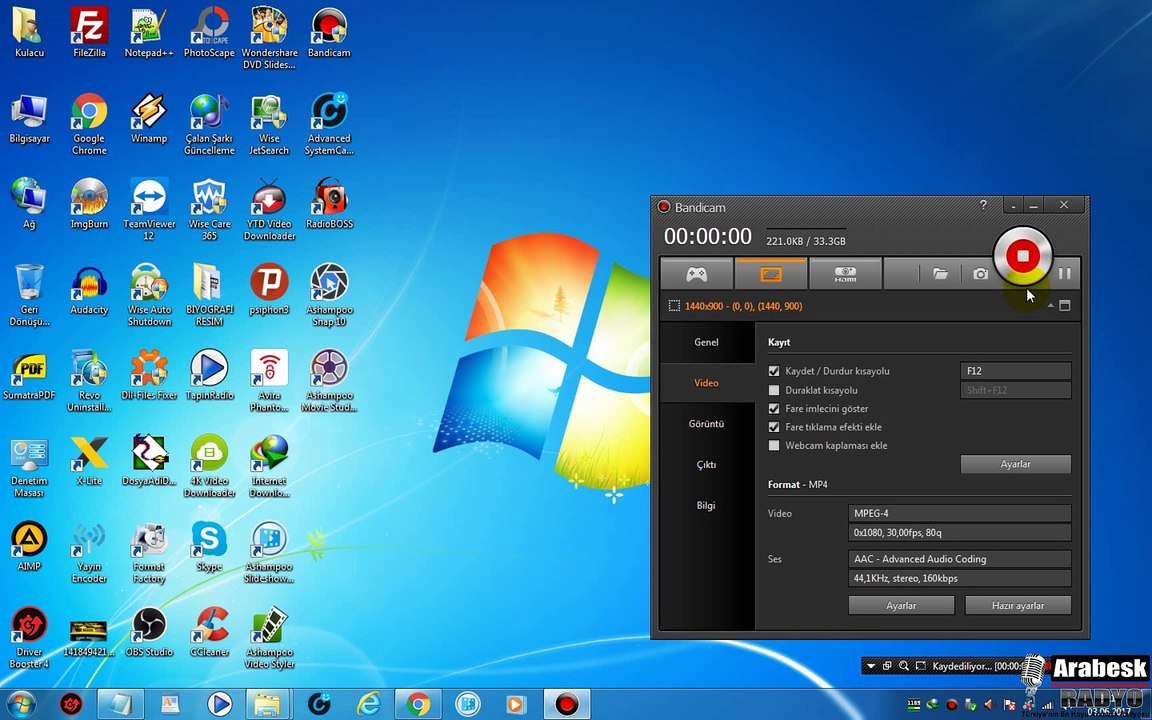Open FileZilla desktop shortcut
This screenshot has height=720, width=1152.
point(89,33)
